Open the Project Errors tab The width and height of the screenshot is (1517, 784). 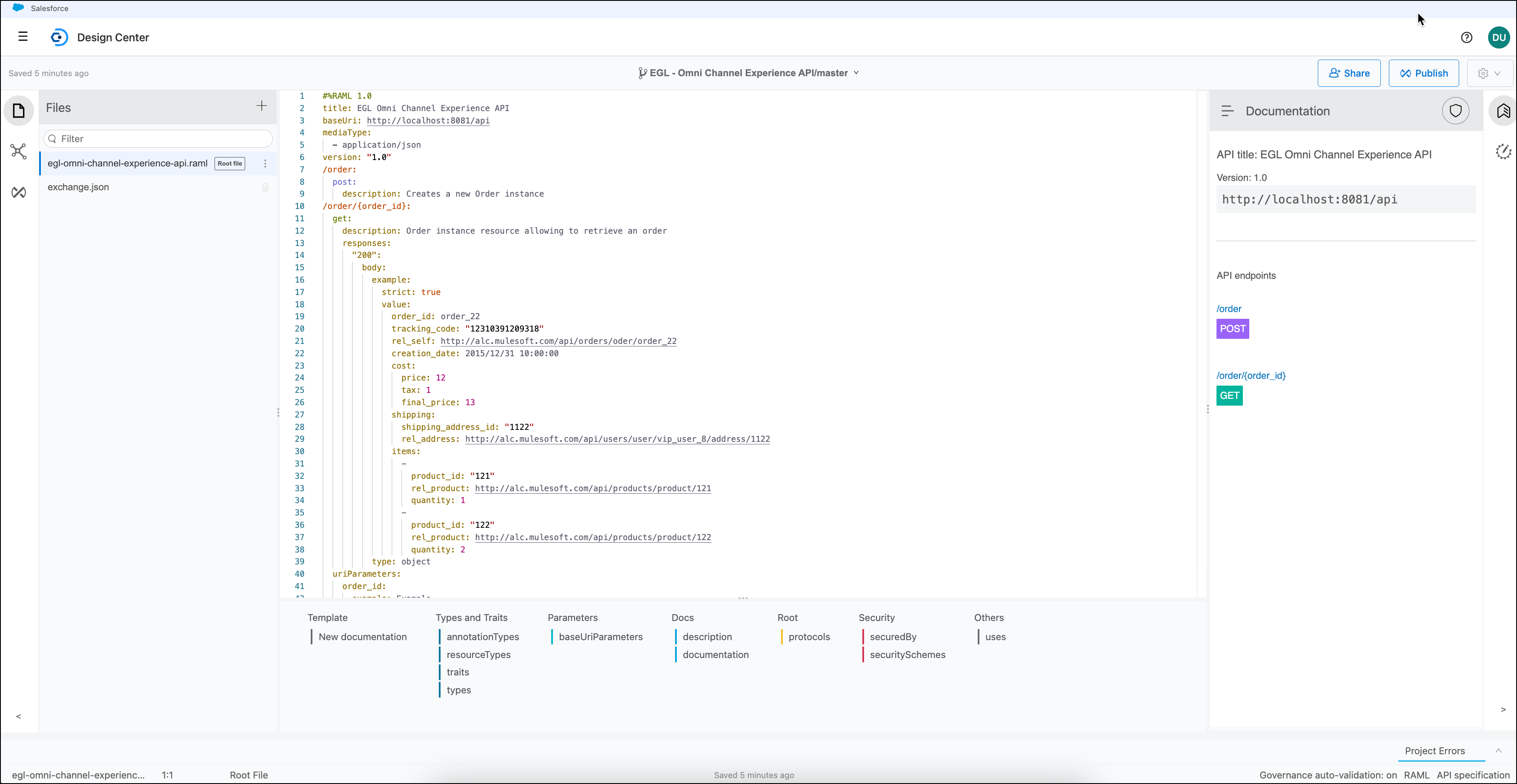[x=1434, y=751]
